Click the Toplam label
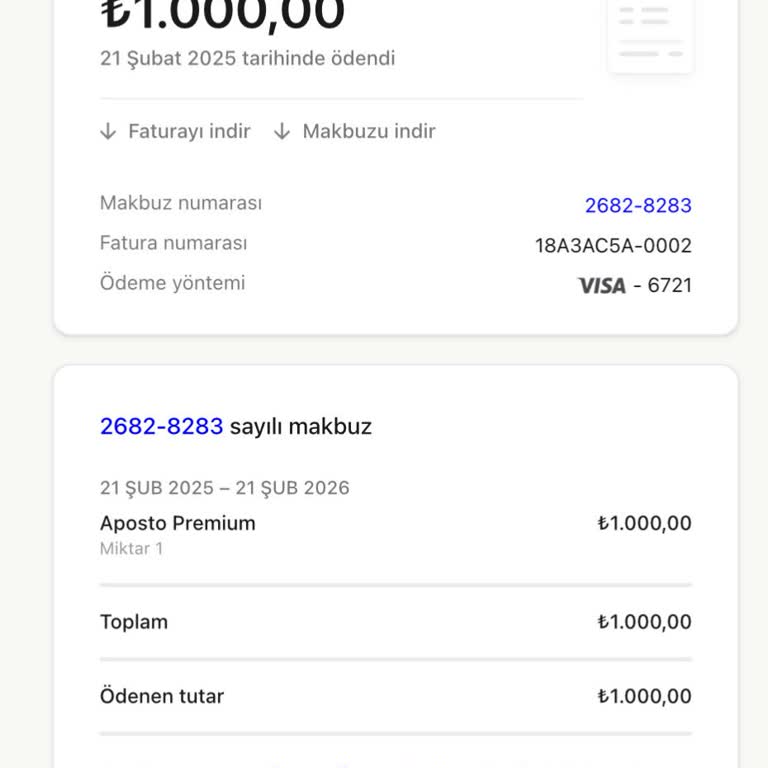The width and height of the screenshot is (768, 768). pyautogui.click(x=134, y=622)
